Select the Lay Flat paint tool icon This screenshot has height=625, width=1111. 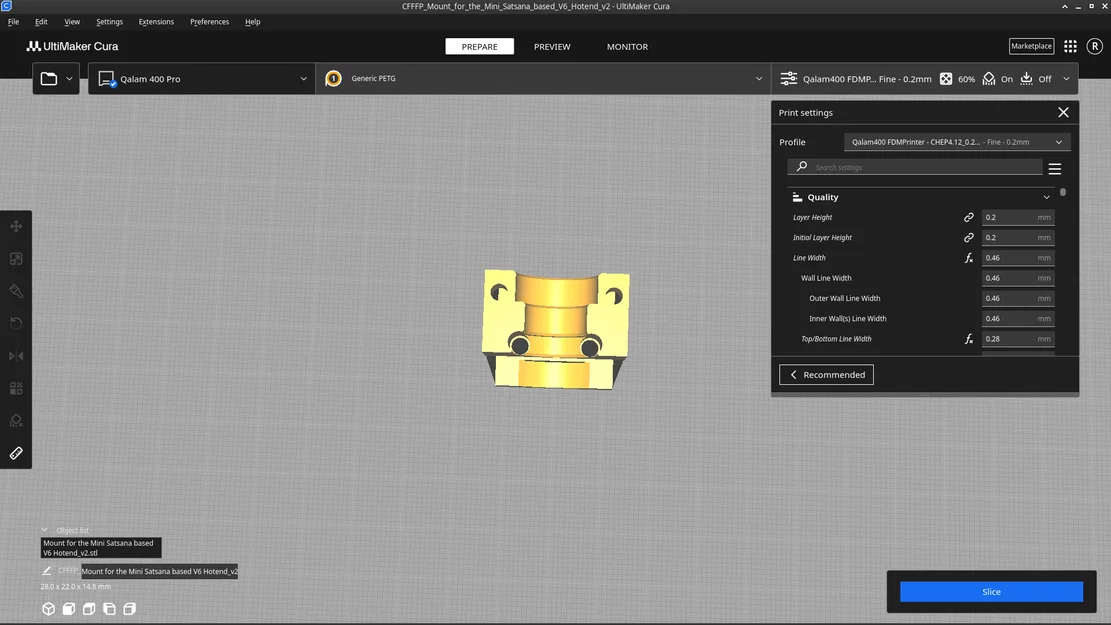(16, 291)
